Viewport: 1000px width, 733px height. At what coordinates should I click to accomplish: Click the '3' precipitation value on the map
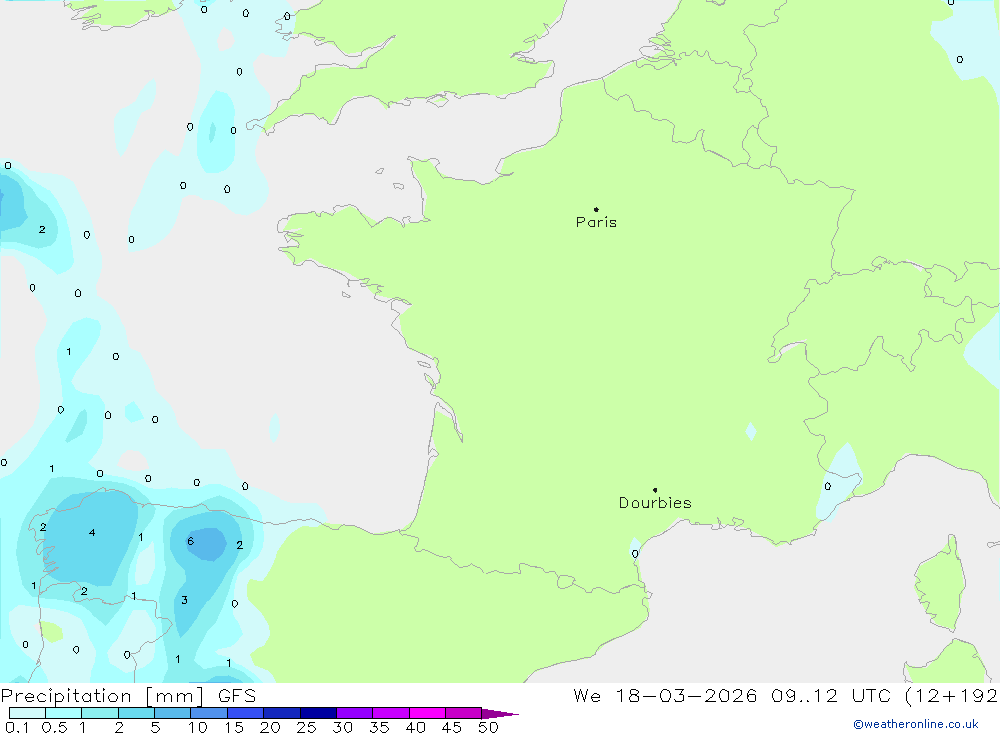[184, 600]
